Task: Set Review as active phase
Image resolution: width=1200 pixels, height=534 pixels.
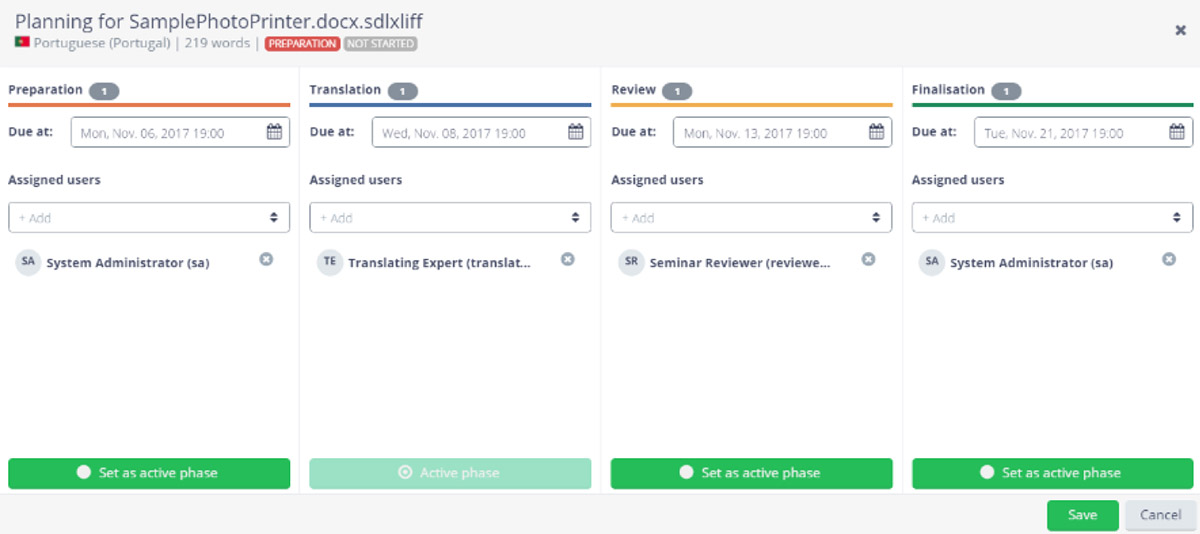Action: point(751,473)
